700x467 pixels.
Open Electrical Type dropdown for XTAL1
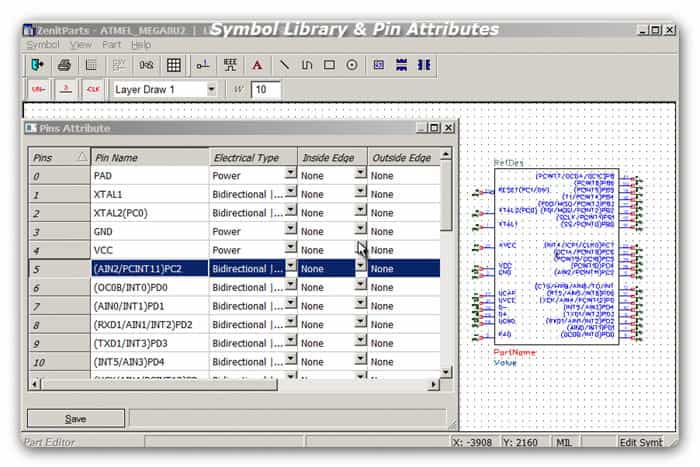click(x=291, y=192)
